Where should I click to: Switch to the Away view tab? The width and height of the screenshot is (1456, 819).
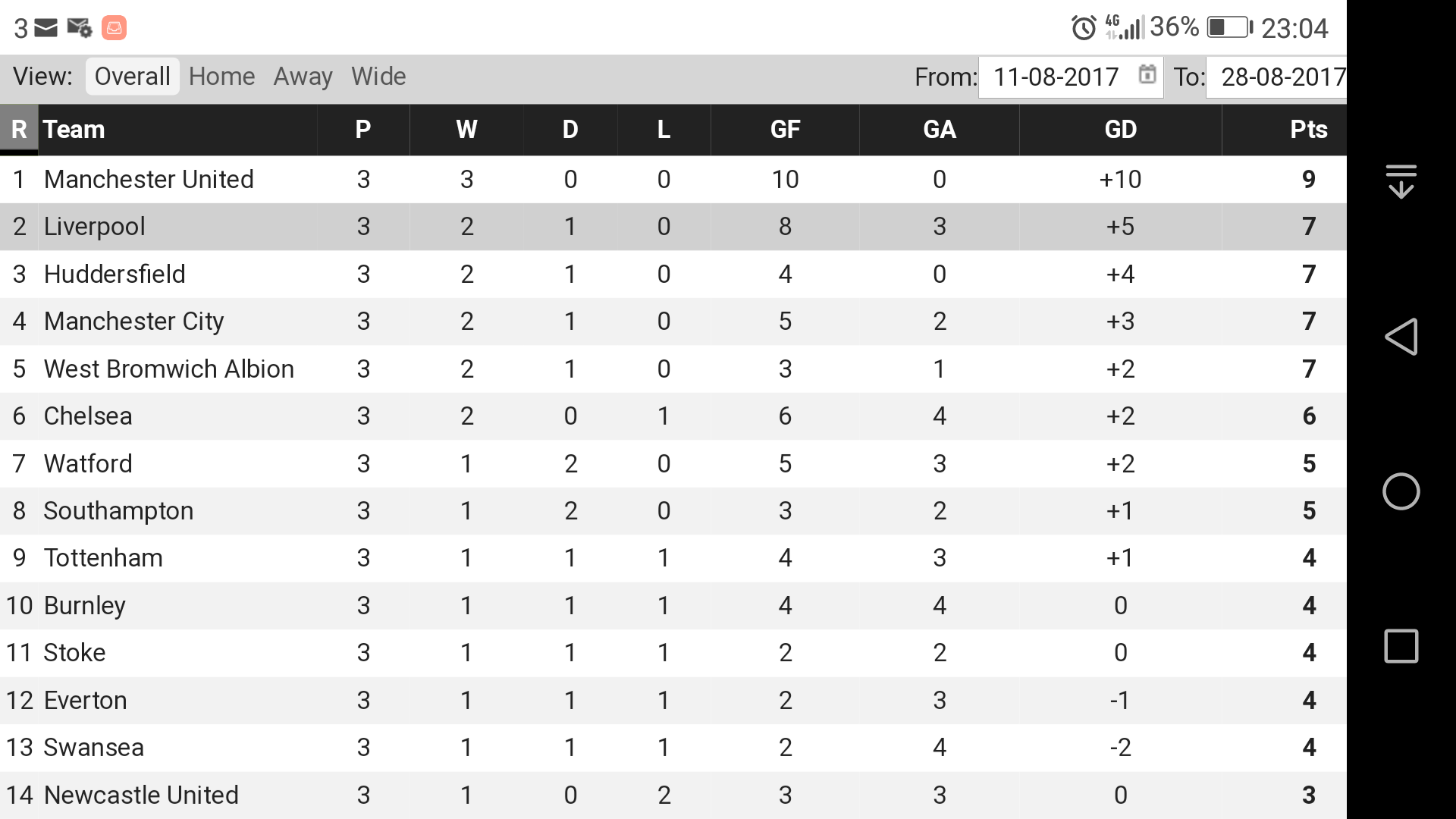click(x=303, y=77)
